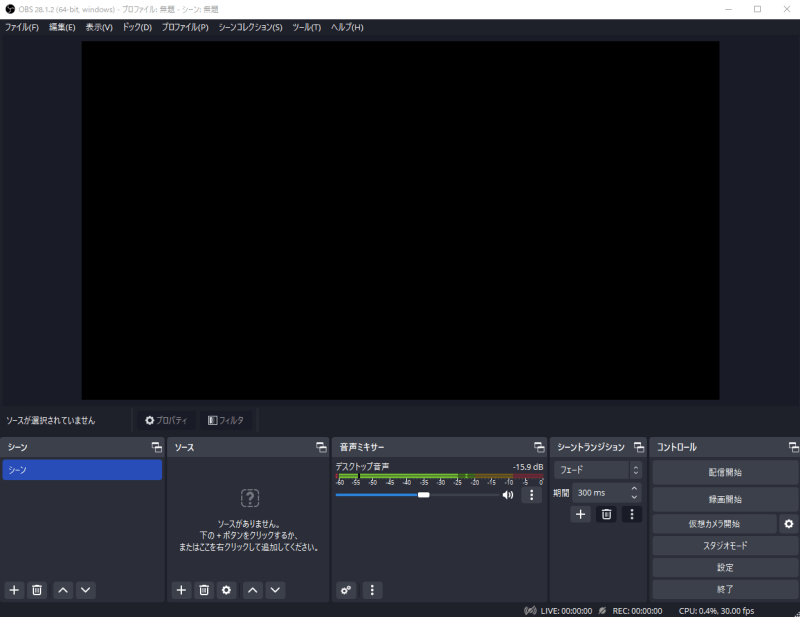Click the プロパティ button in source toolbar
The height and width of the screenshot is (617, 800).
(x=166, y=420)
